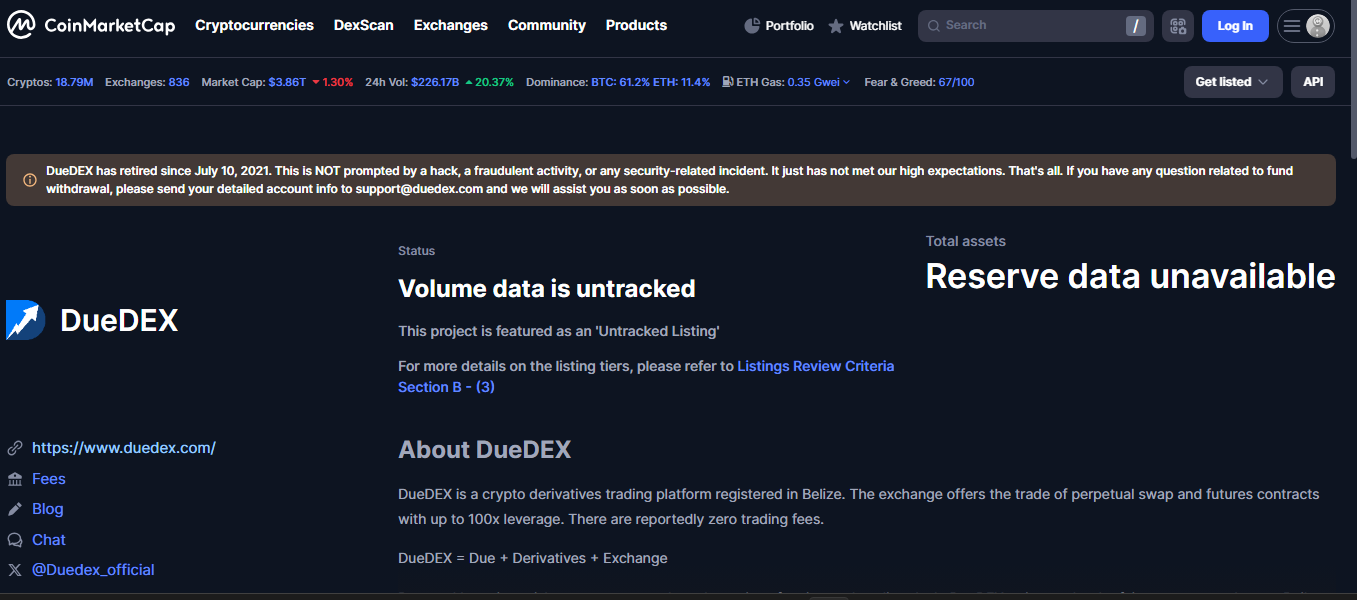Open the https://www.duedex.com/ link

(x=124, y=448)
